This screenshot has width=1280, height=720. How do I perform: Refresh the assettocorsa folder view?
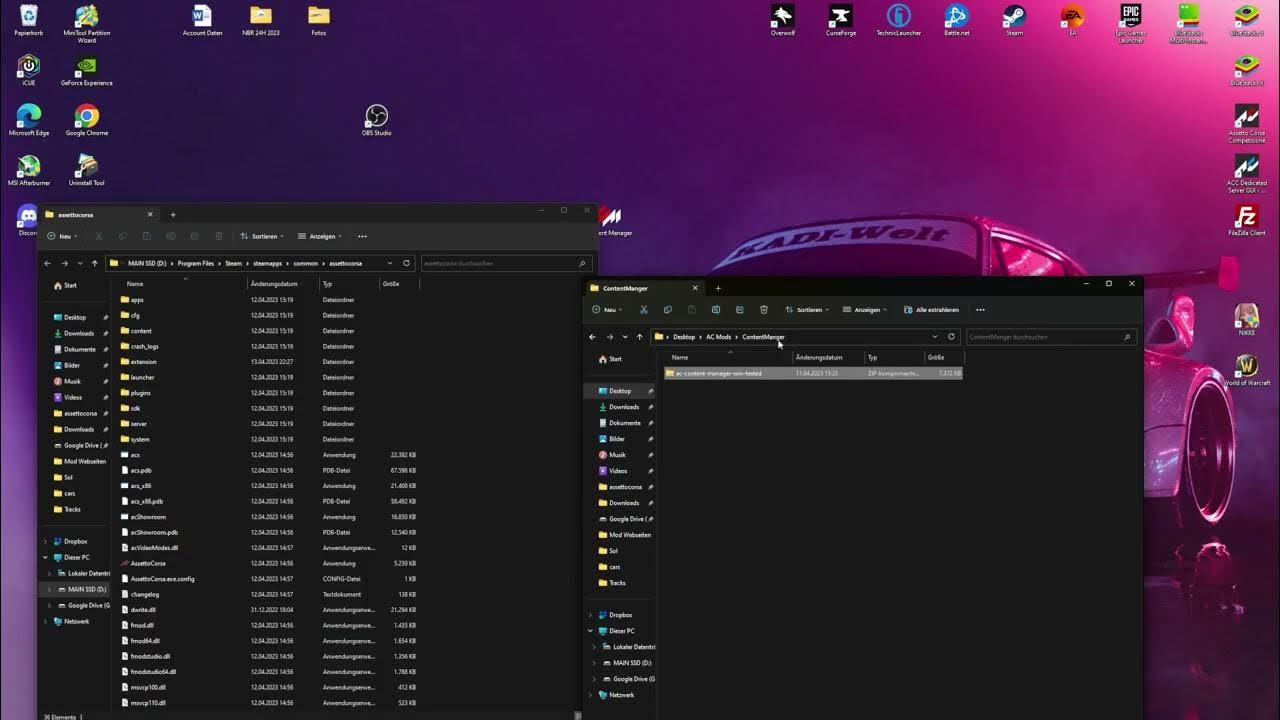pyautogui.click(x=406, y=263)
